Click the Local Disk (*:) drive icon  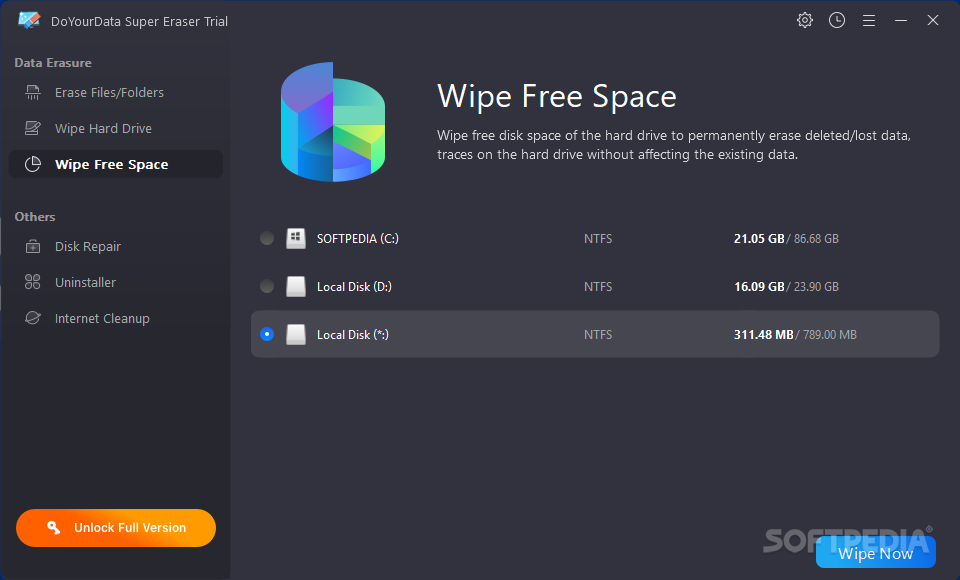click(x=296, y=334)
